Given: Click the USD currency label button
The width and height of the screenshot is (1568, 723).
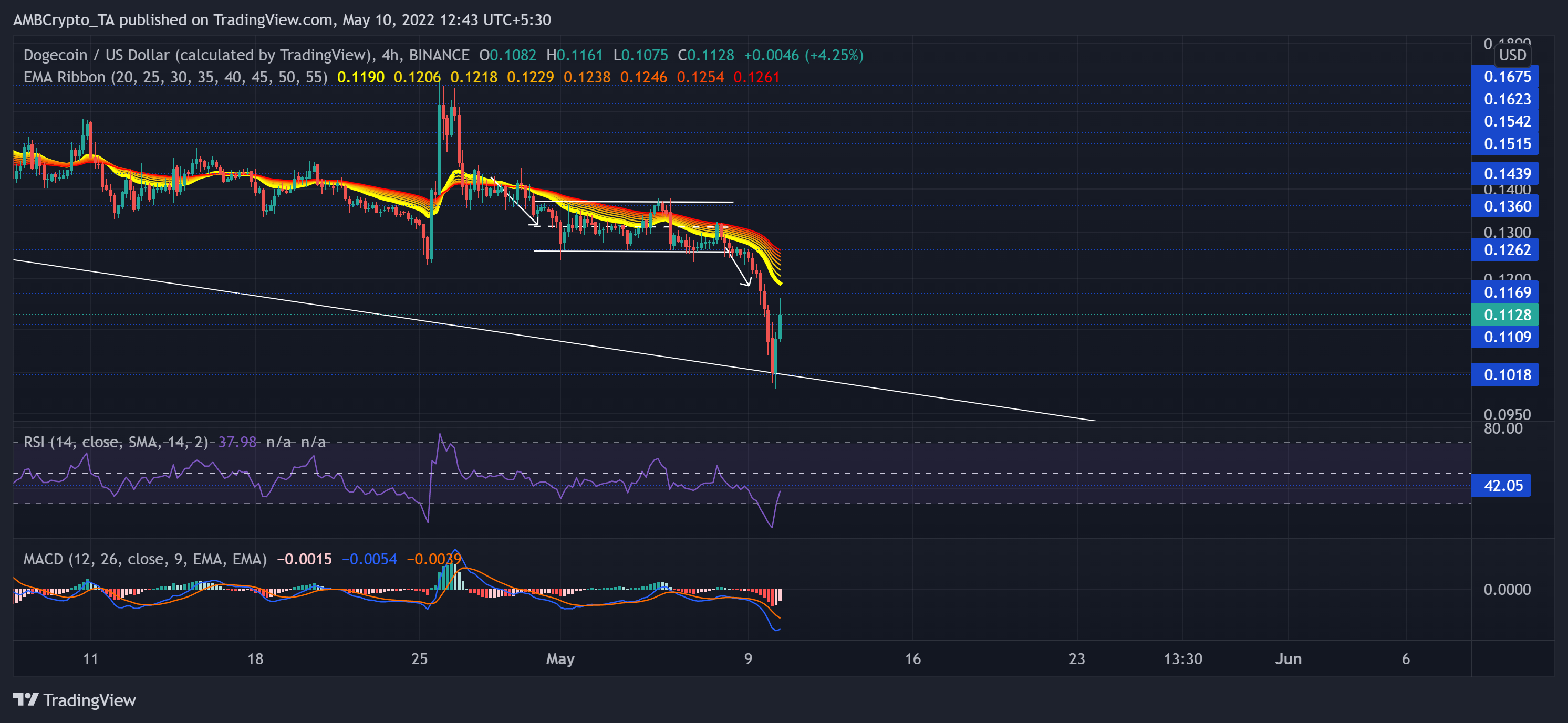Looking at the screenshot, I should coord(1512,55).
